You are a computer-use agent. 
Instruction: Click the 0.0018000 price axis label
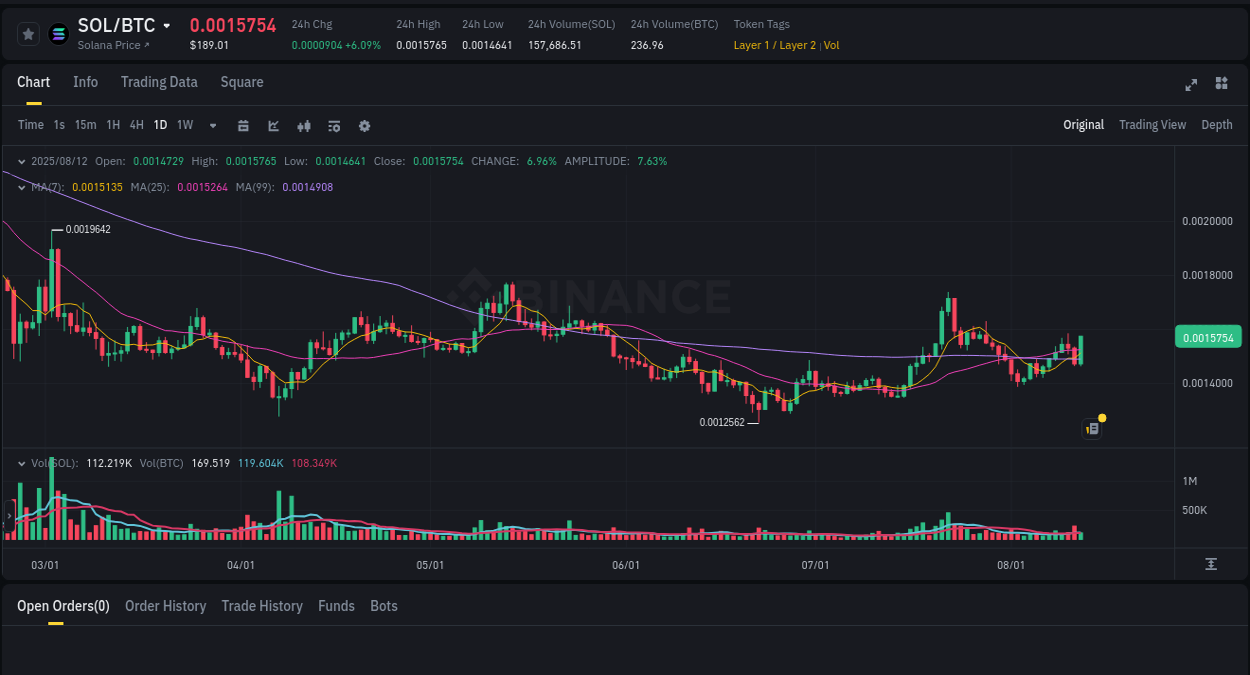[x=1207, y=275]
